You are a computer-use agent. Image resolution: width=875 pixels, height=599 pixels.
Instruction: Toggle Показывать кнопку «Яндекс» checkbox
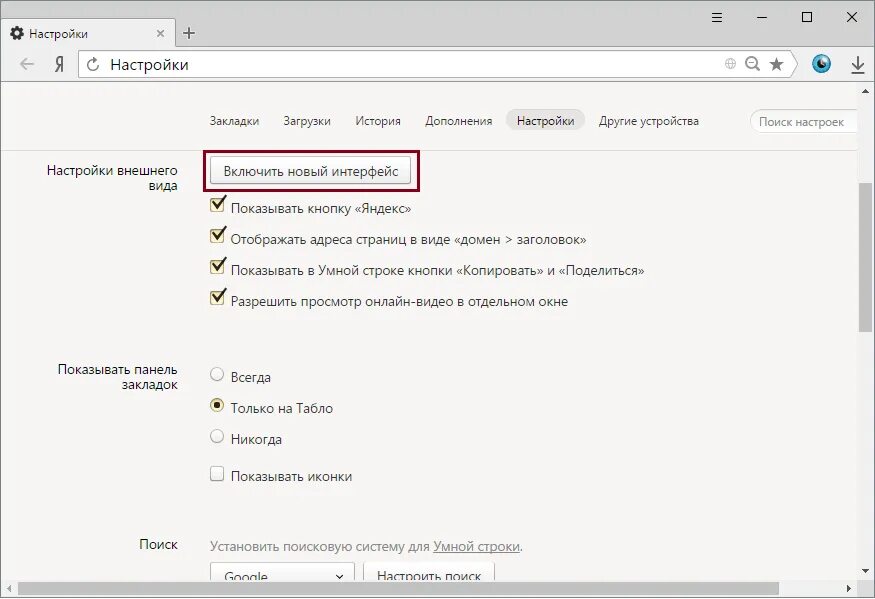[217, 205]
